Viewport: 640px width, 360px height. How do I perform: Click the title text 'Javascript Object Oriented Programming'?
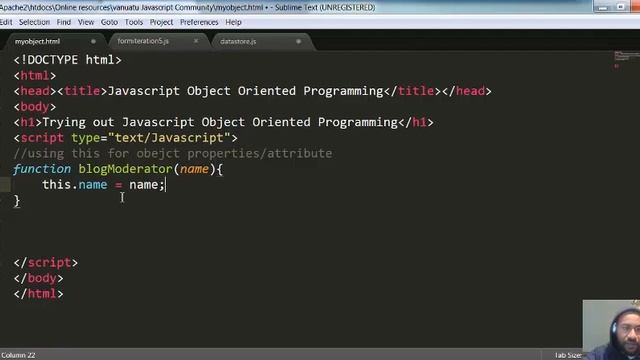[x=245, y=91]
